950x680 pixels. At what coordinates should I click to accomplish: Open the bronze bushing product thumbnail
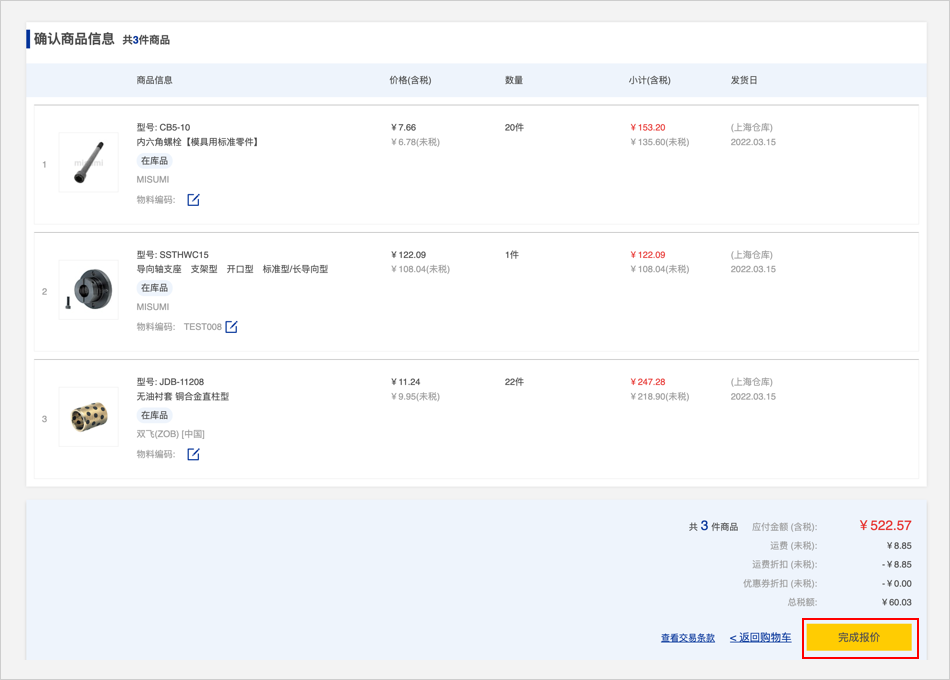(88, 418)
